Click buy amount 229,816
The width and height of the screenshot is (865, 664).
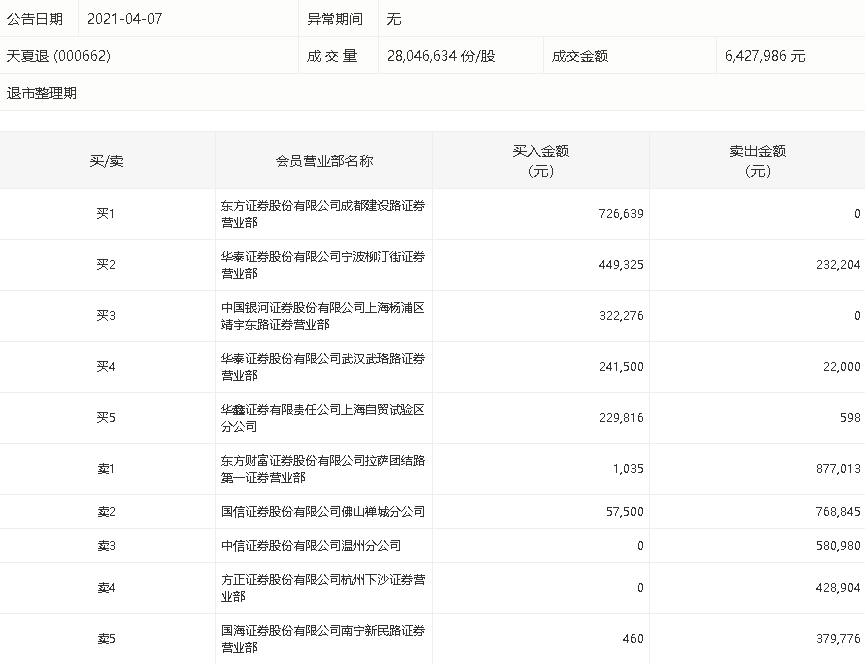(621, 417)
